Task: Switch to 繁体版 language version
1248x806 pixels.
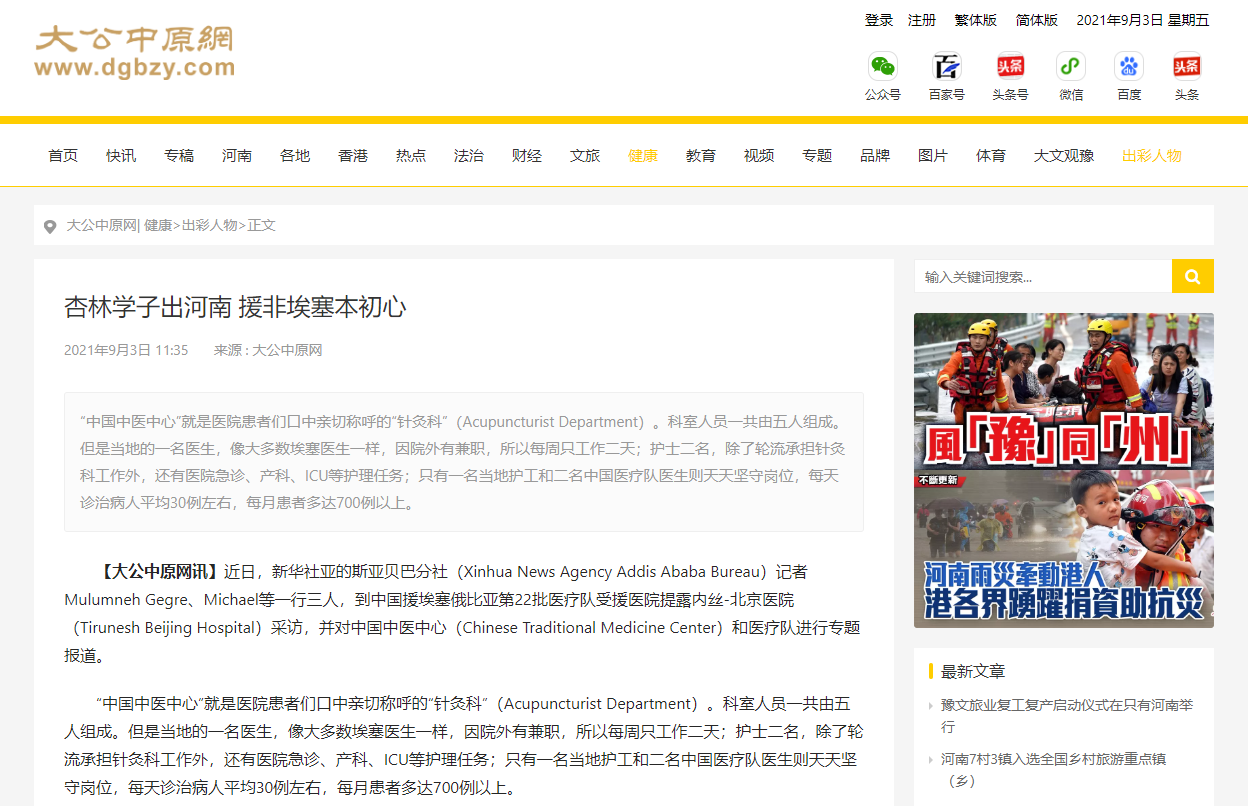Action: 975,20
